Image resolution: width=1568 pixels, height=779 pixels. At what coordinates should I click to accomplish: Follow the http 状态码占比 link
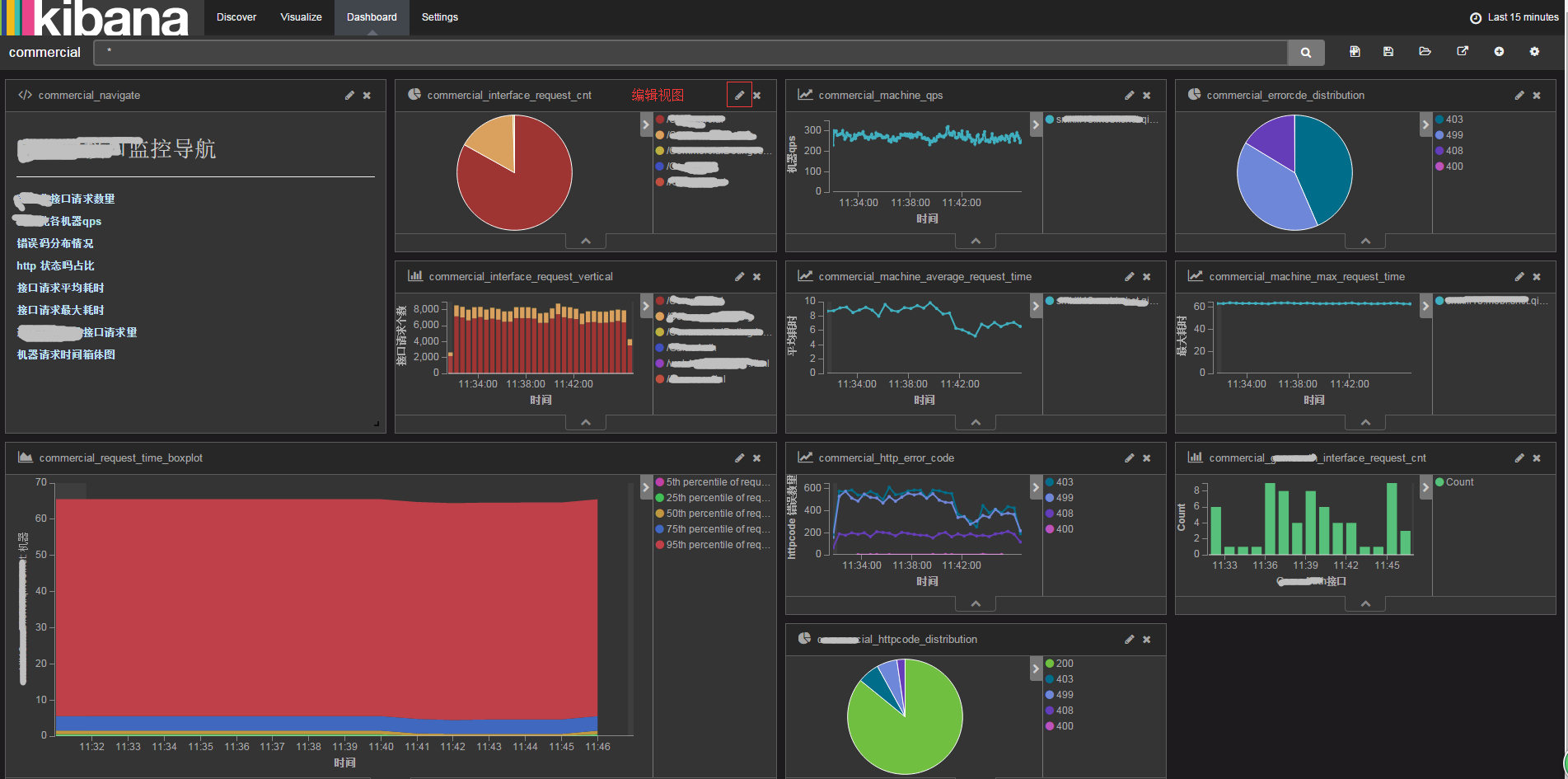(x=55, y=265)
